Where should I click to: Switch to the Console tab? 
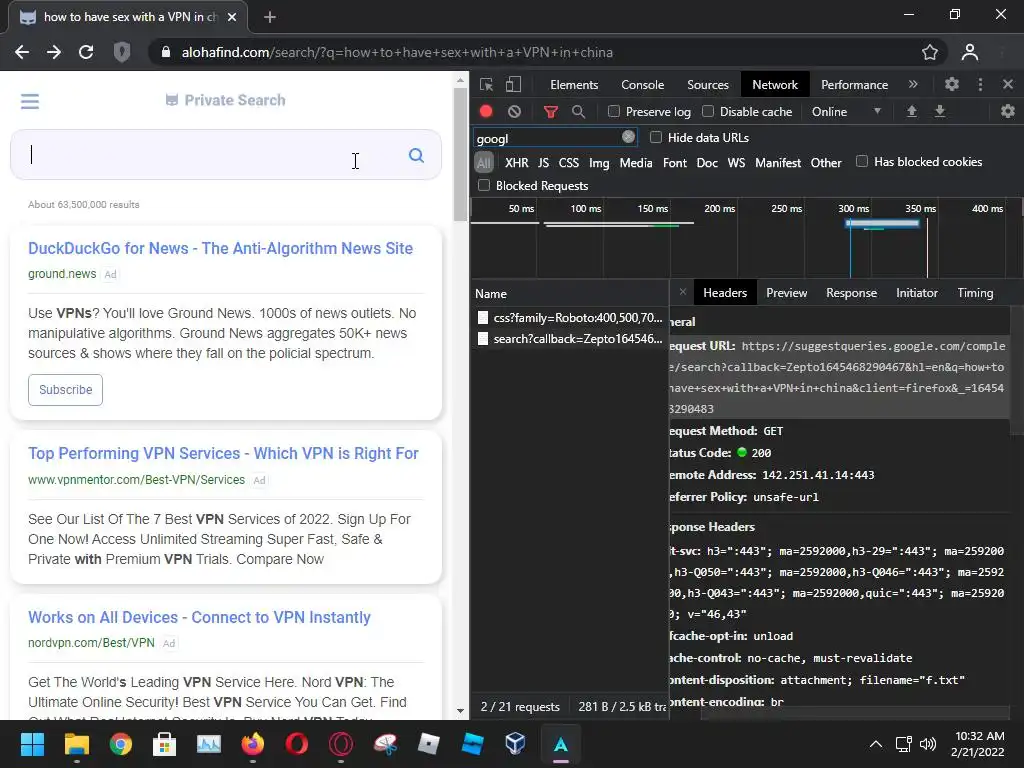(x=643, y=85)
